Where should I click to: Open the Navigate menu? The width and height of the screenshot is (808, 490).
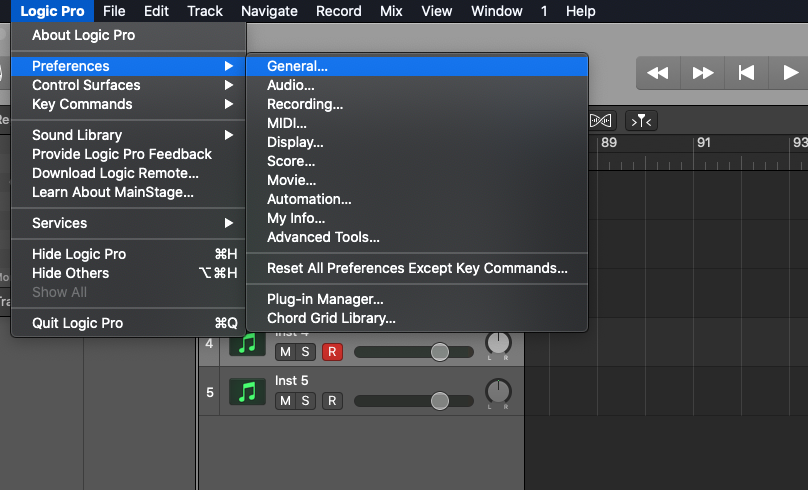pos(269,11)
